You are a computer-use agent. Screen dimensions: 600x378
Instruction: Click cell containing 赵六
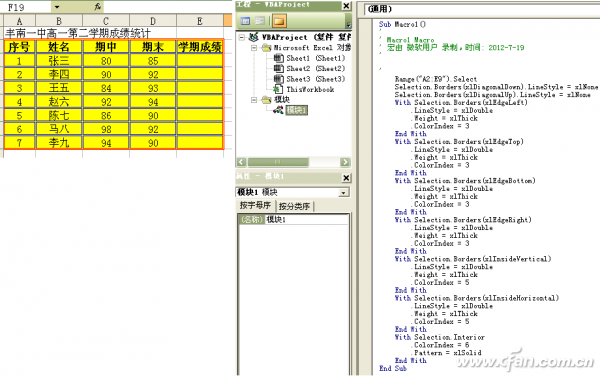(x=59, y=102)
